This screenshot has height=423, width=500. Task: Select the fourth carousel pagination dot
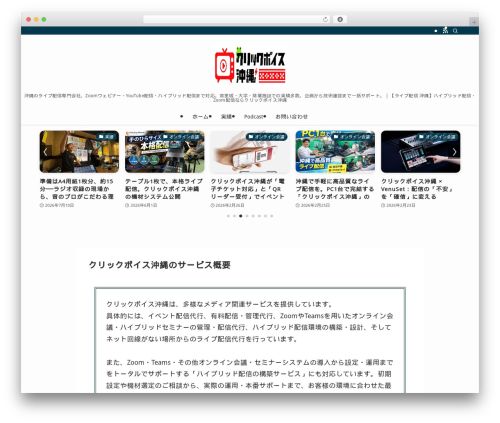pyautogui.click(x=247, y=216)
